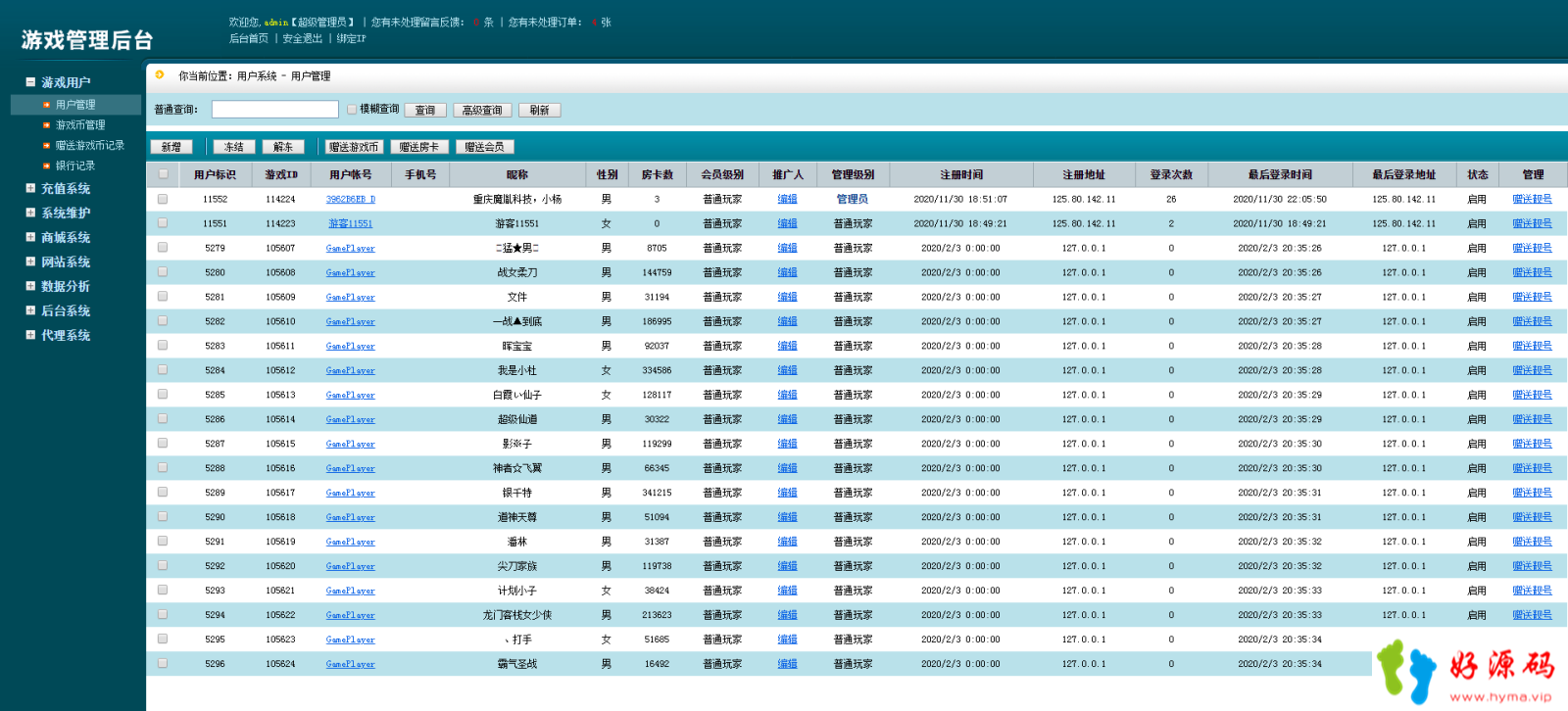This screenshot has width=1568, height=711.
Task: Click 编辑 link for user 5284
Action: coord(787,370)
